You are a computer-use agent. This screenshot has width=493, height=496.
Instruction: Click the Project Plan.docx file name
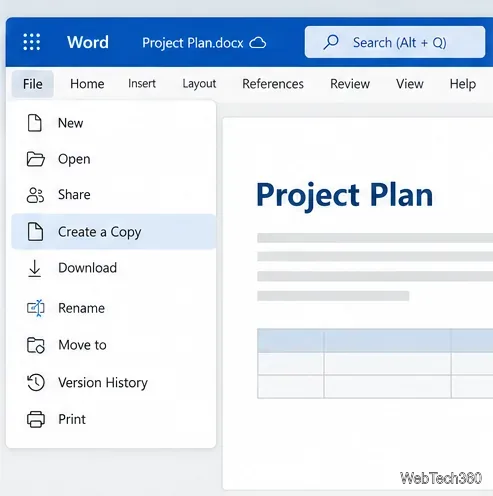(x=193, y=43)
